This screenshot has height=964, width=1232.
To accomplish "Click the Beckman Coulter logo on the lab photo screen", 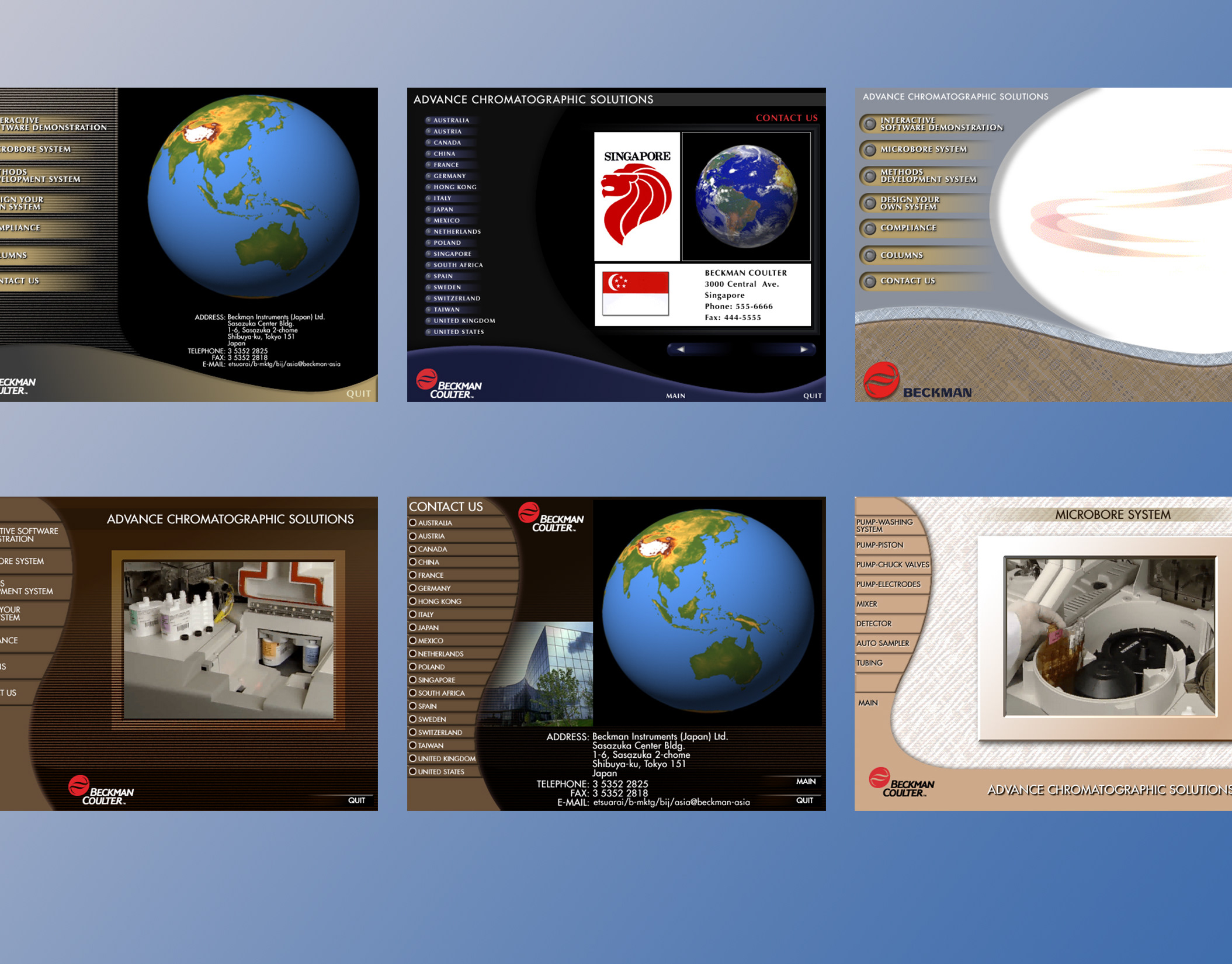I will point(101,790).
